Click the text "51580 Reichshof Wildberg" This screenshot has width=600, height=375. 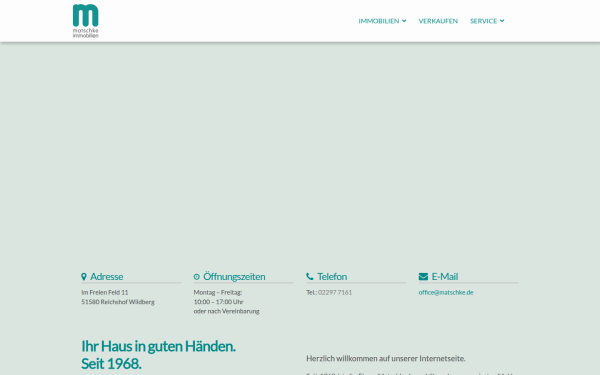[x=118, y=302]
